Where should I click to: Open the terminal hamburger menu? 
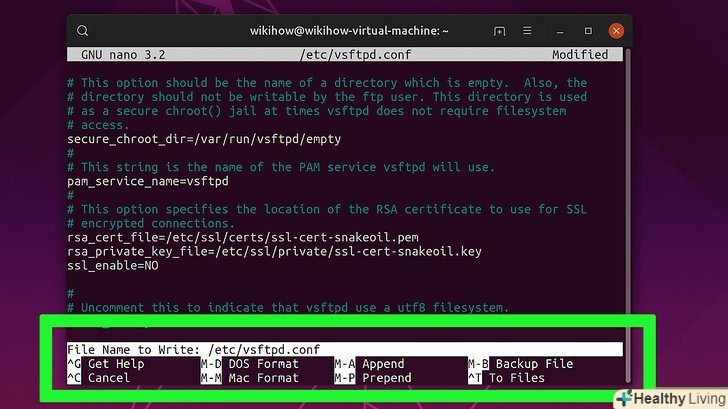click(527, 31)
